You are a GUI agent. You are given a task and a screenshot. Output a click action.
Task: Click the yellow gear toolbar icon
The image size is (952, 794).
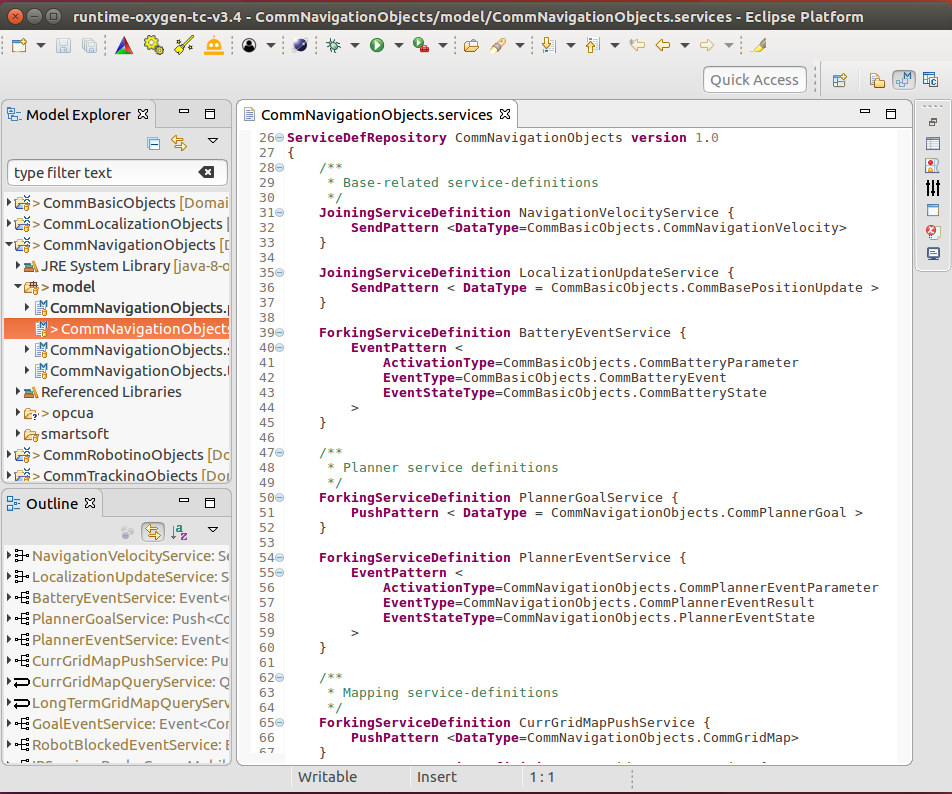click(x=153, y=46)
